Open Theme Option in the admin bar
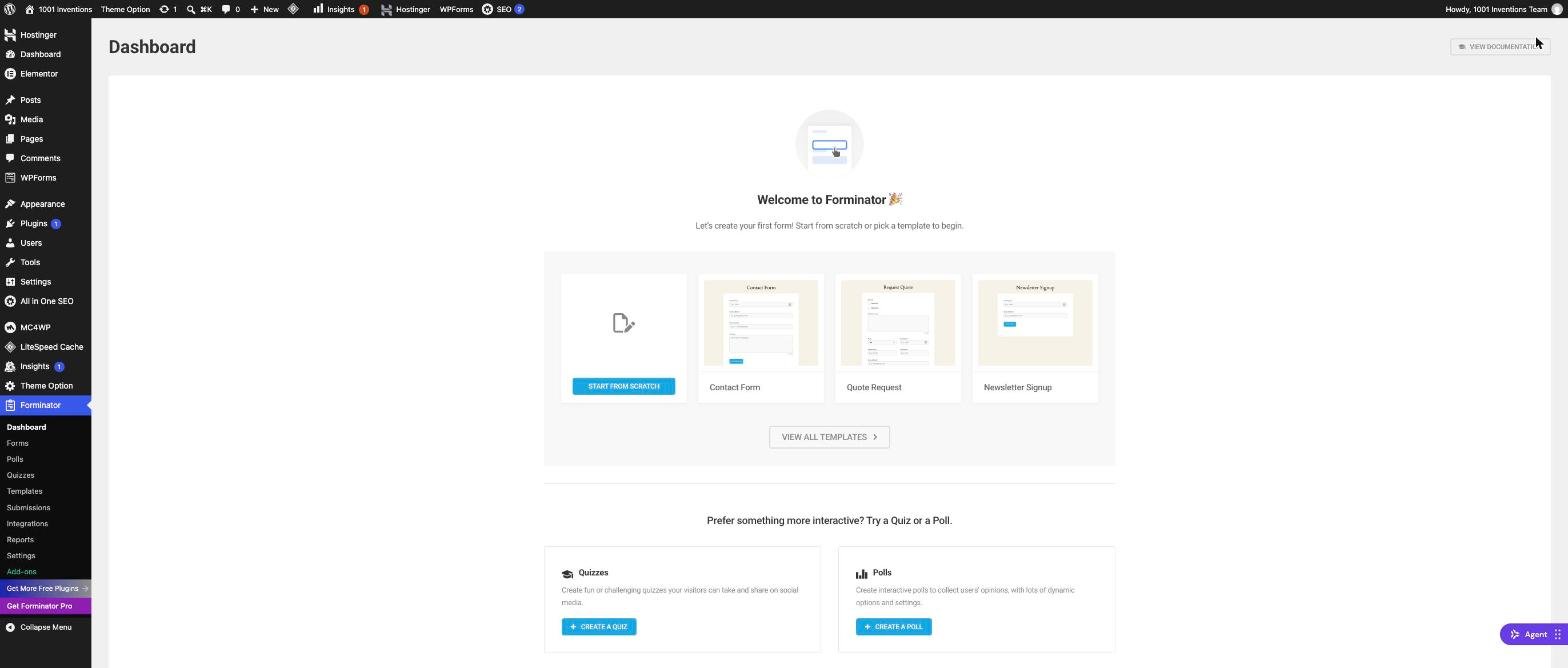The image size is (1568, 668). click(x=125, y=9)
